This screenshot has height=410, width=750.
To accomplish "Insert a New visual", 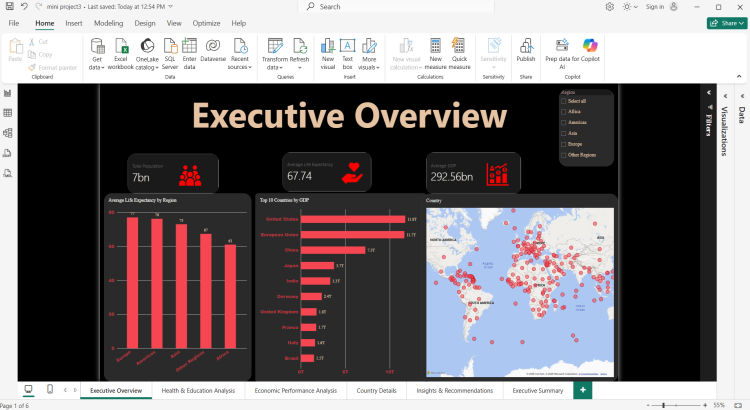I will [x=328, y=54].
